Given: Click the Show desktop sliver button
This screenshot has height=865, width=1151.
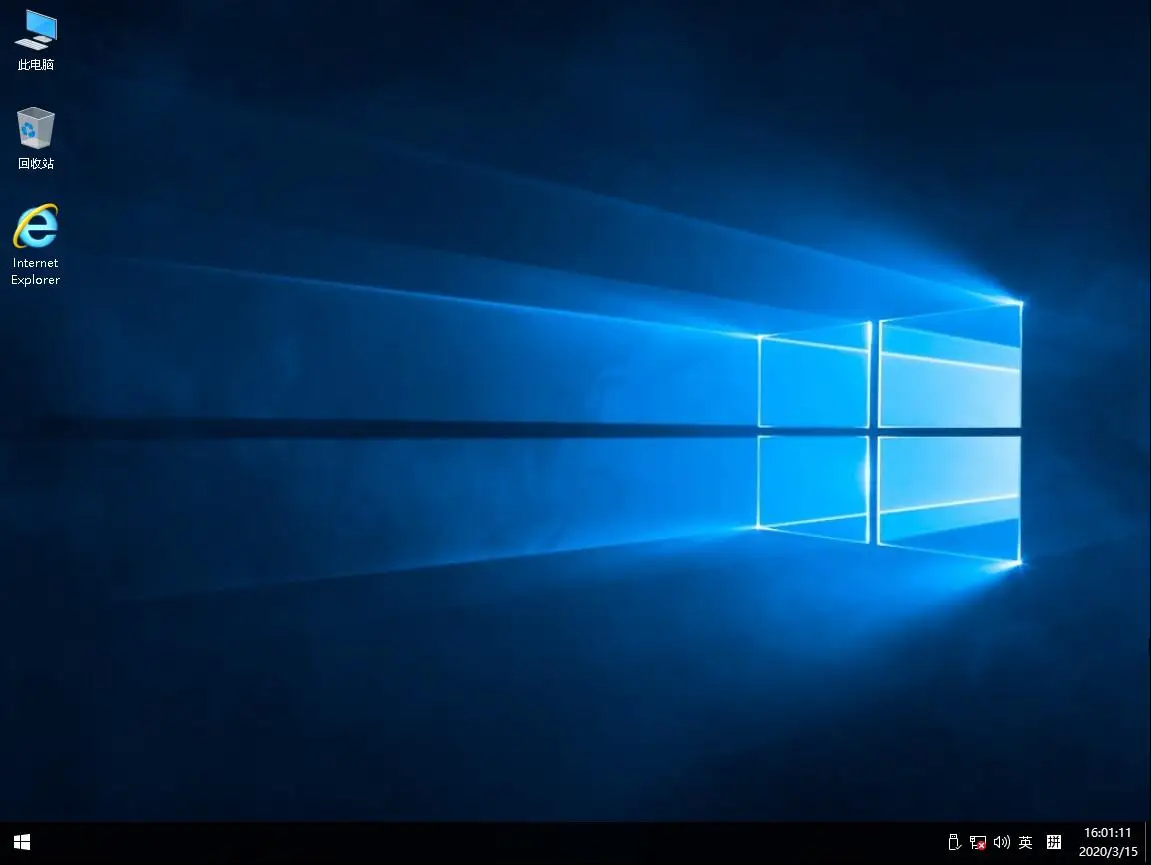Looking at the screenshot, I should [1147, 842].
